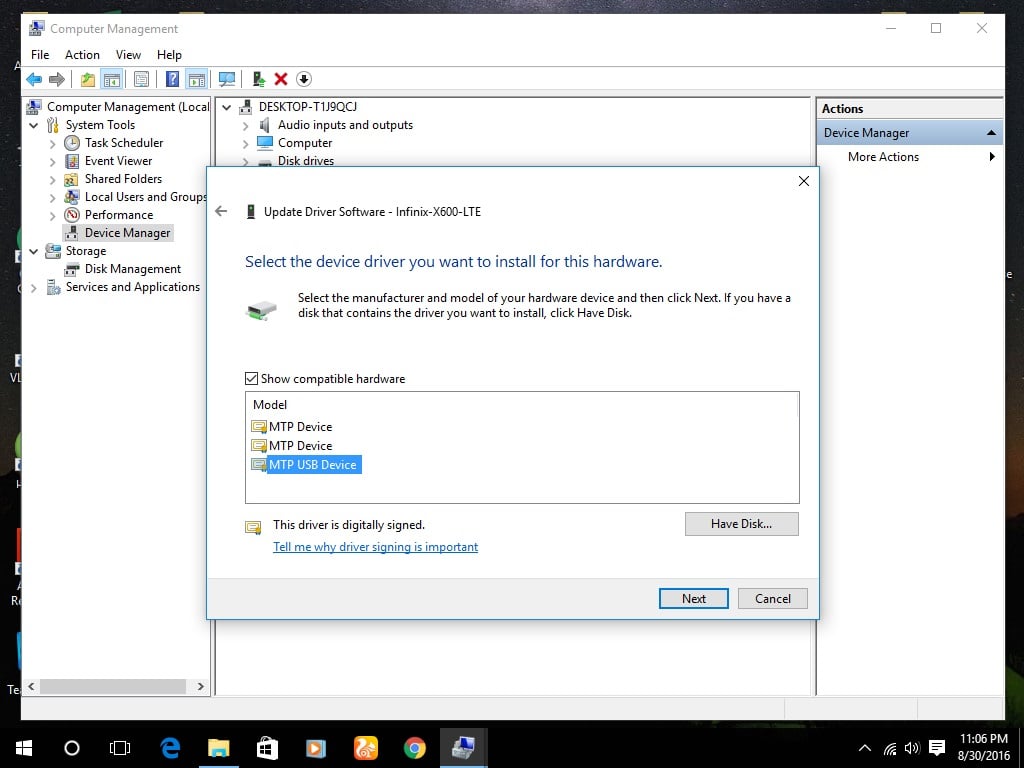The width and height of the screenshot is (1024, 768).
Task: Open Microsoft Edge from taskbar
Action: point(170,748)
